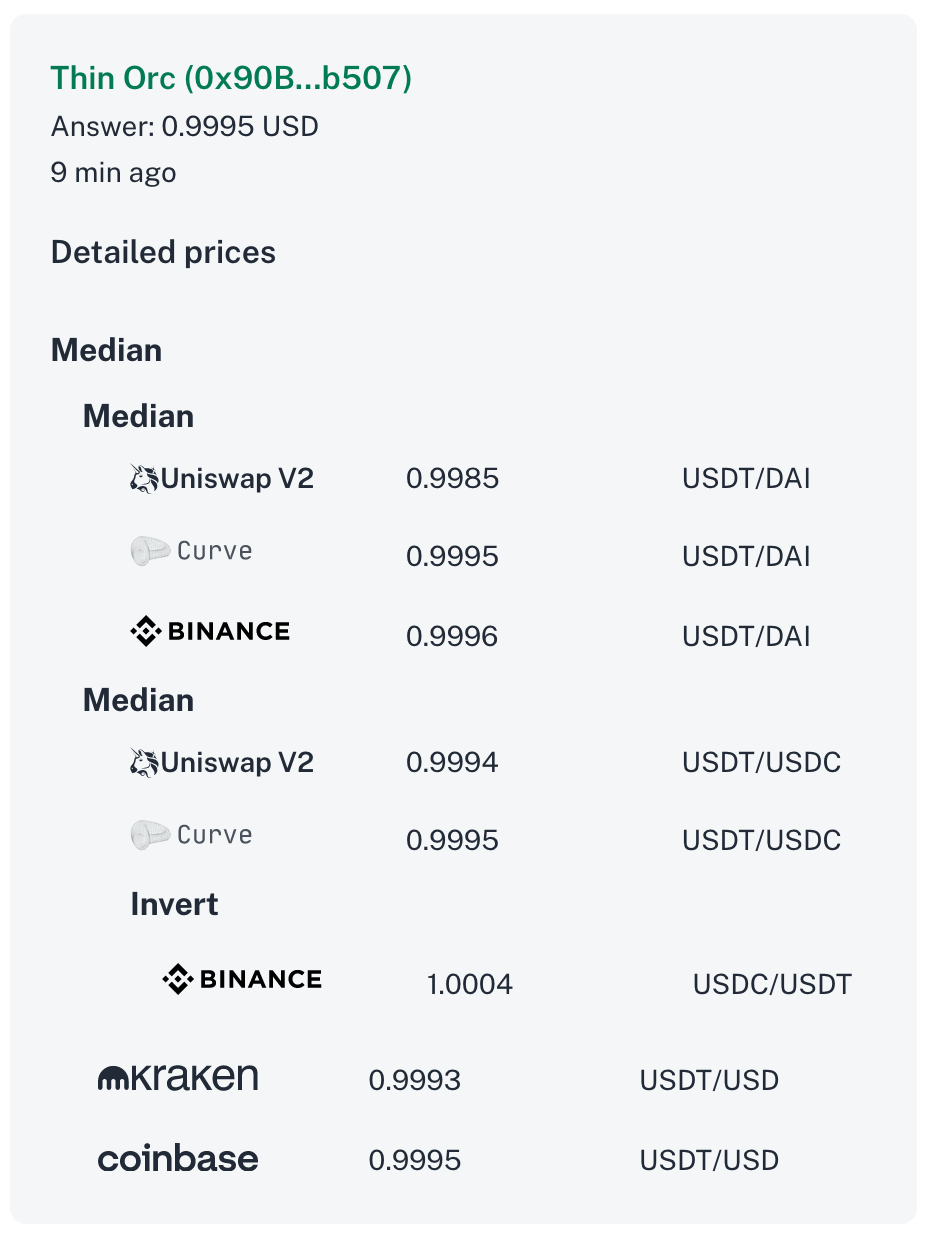The width and height of the screenshot is (930, 1242).
Task: Click the Coinbase logo
Action: (178, 1159)
